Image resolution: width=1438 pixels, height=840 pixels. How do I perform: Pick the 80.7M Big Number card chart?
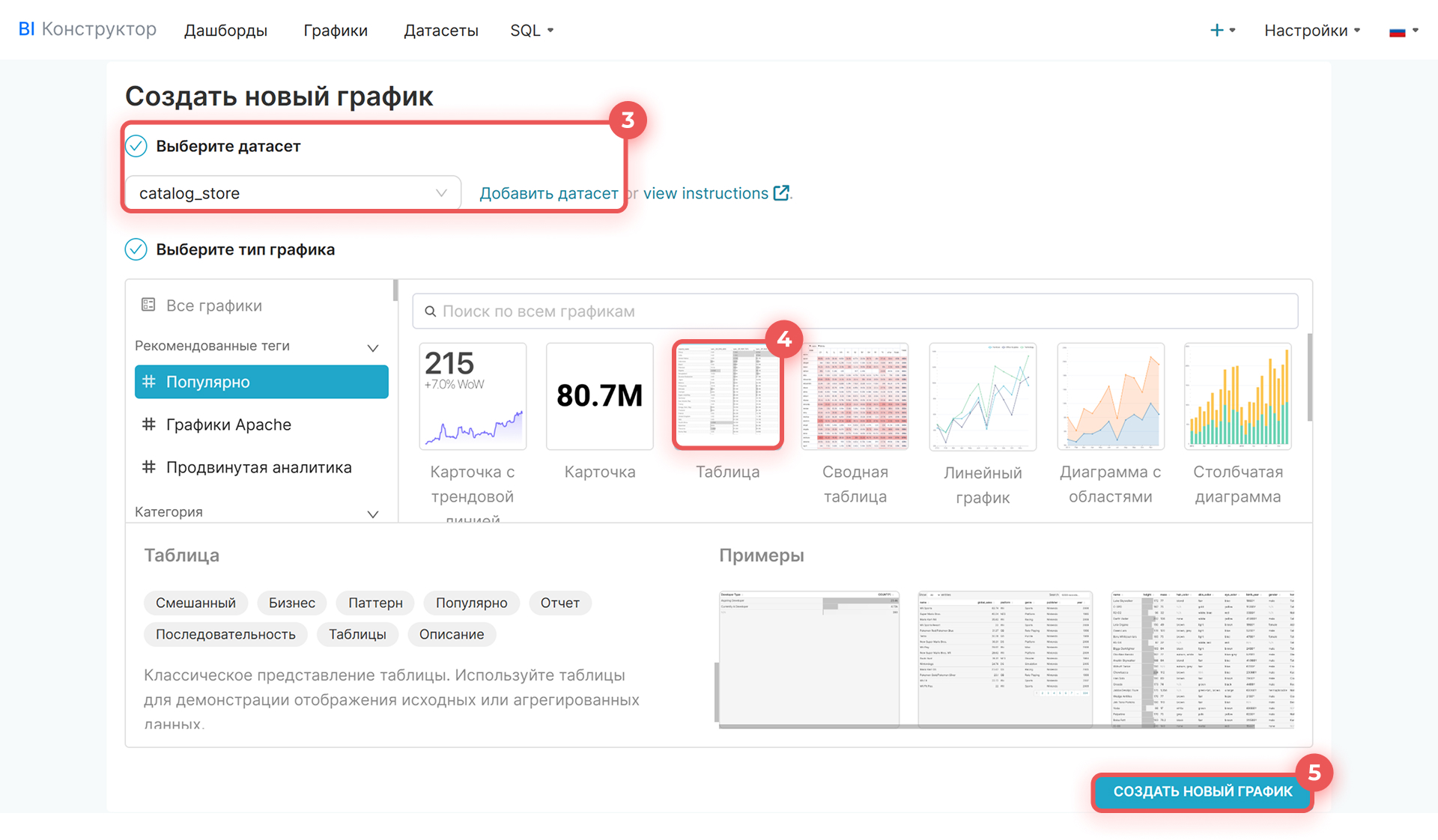point(599,396)
